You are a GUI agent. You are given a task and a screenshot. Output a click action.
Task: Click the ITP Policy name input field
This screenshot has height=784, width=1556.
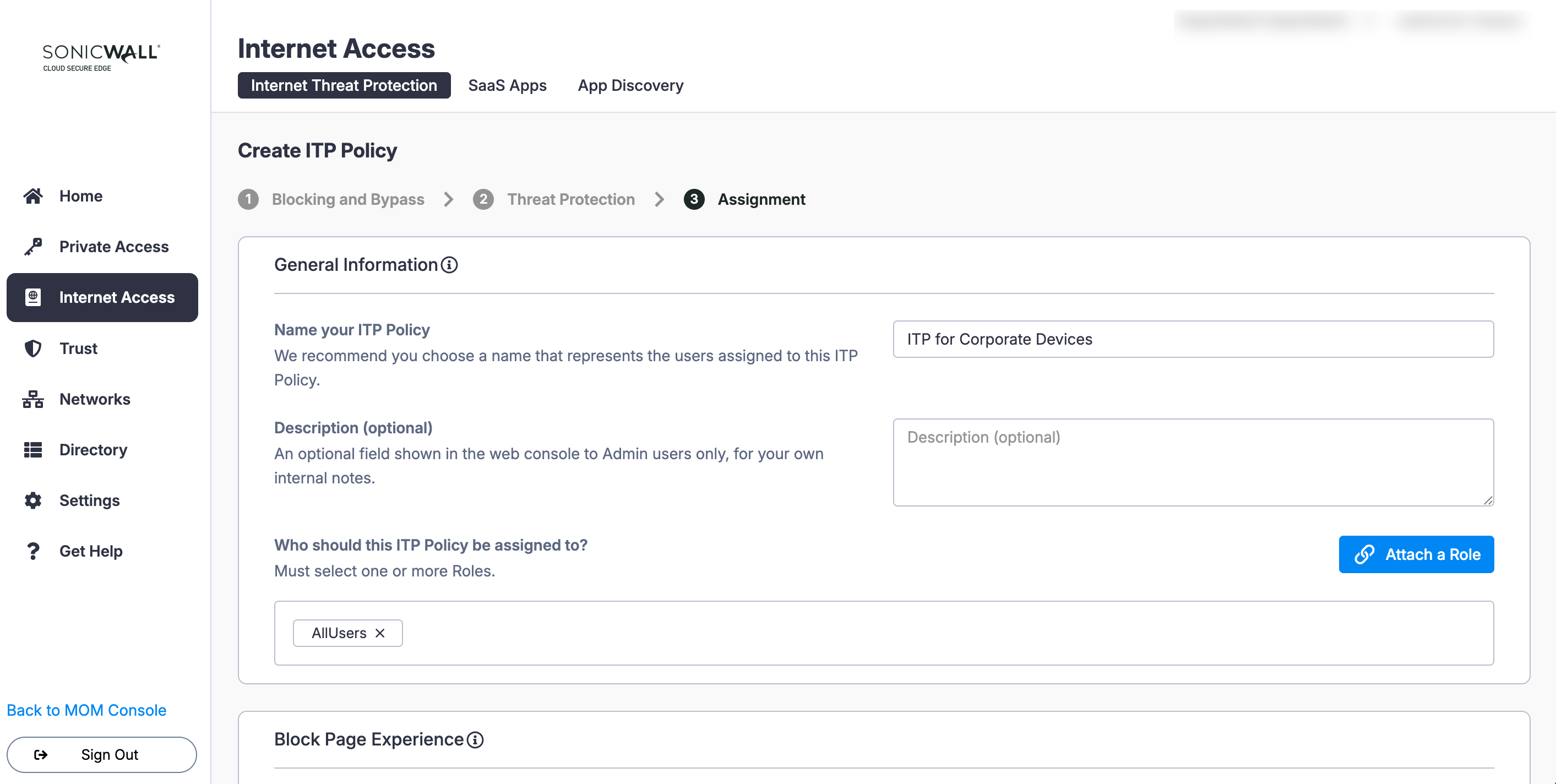pos(1193,340)
